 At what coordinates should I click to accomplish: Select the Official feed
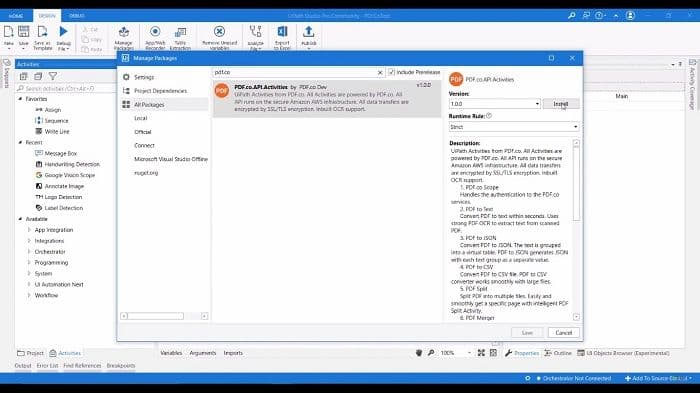[143, 132]
